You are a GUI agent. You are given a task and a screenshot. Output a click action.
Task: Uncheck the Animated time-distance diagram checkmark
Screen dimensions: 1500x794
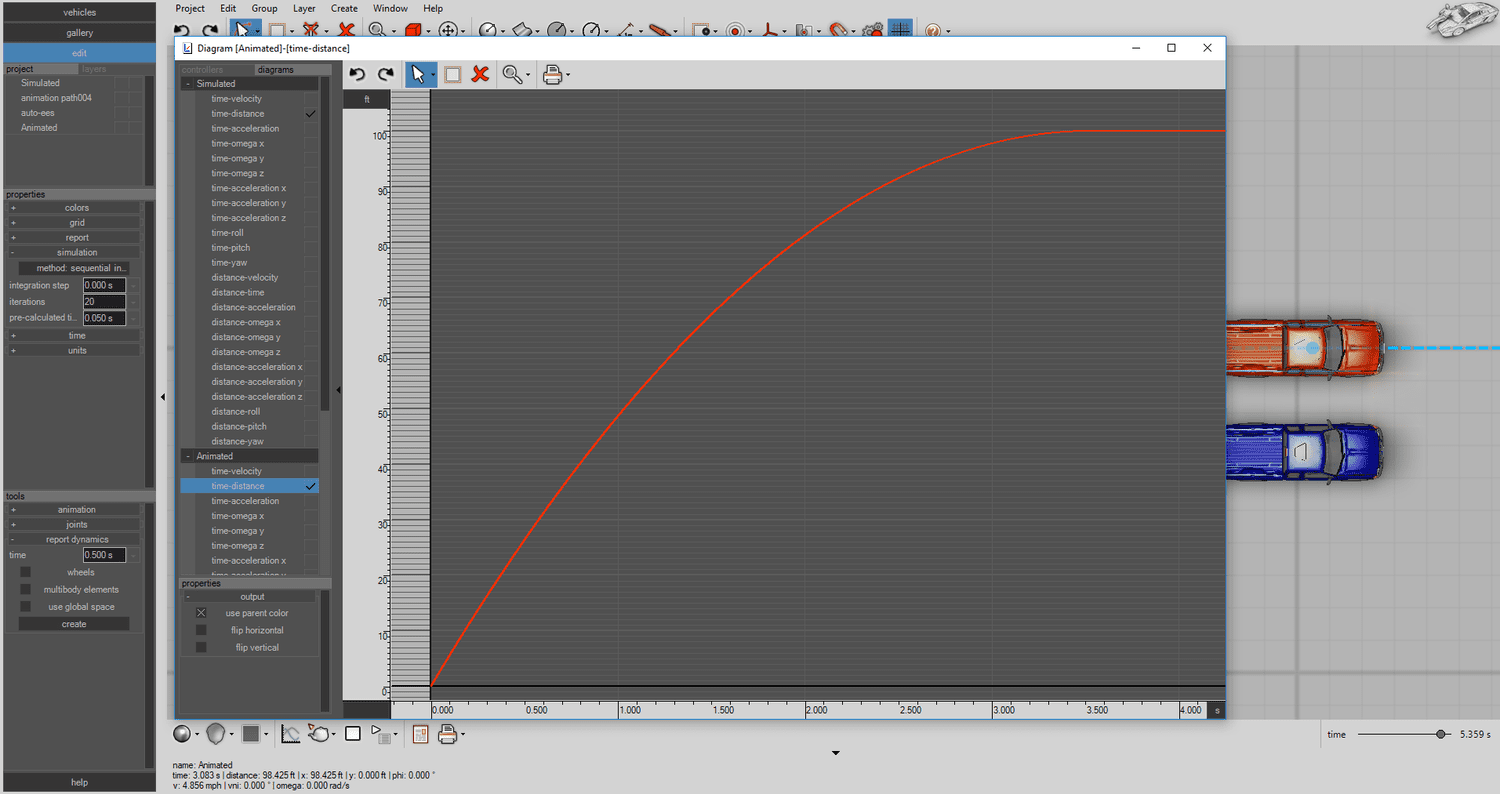[310, 485]
